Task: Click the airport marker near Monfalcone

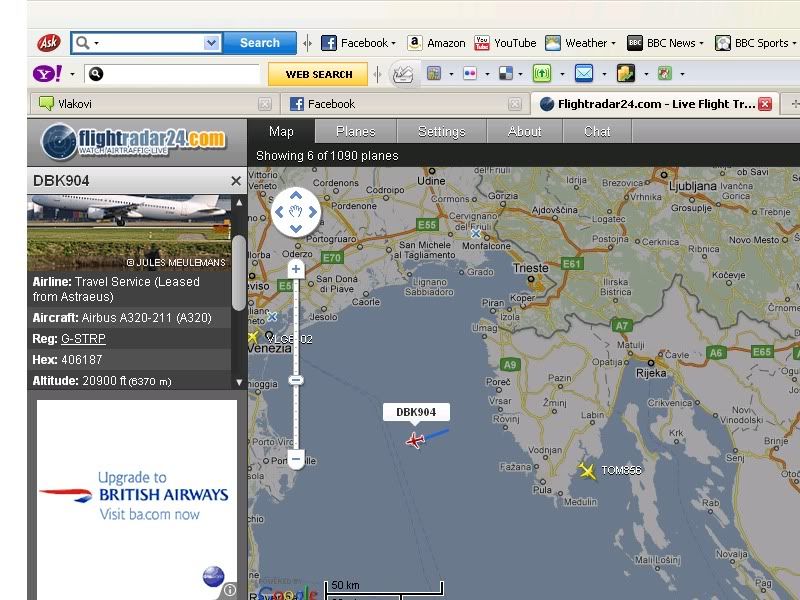Action: tap(476, 233)
